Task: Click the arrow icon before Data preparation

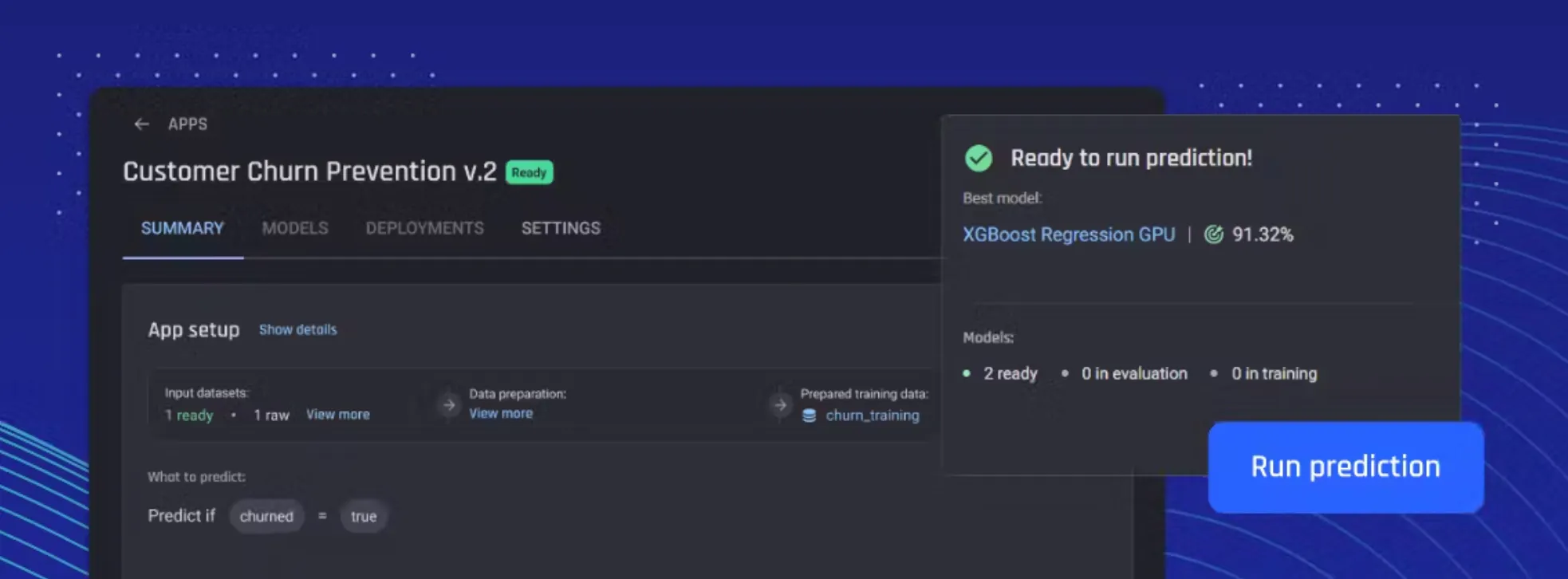Action: [x=449, y=405]
